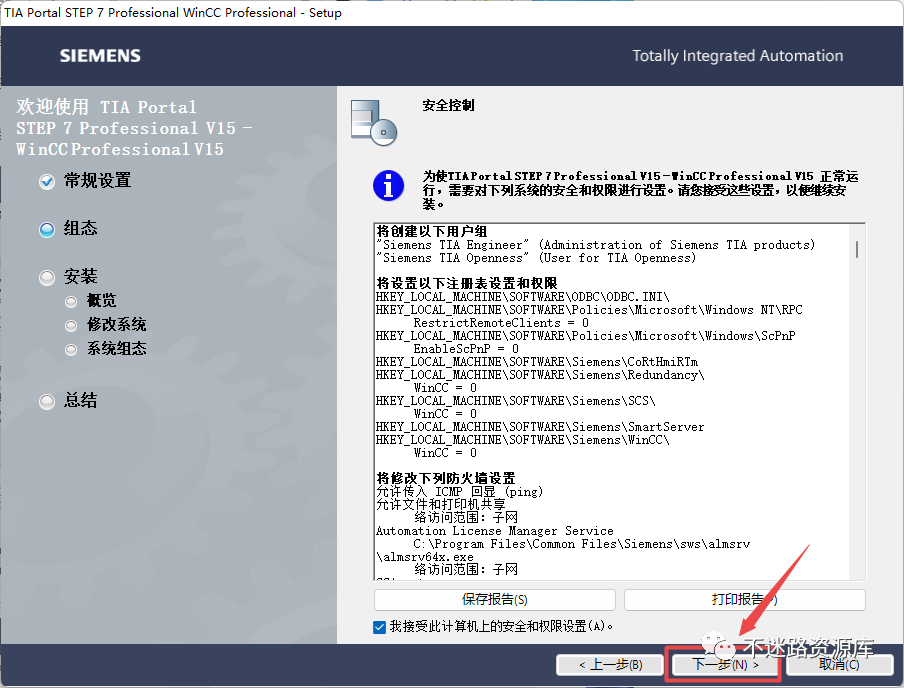Select the 常规设置 step indicator
The image size is (904, 688).
click(x=47, y=182)
